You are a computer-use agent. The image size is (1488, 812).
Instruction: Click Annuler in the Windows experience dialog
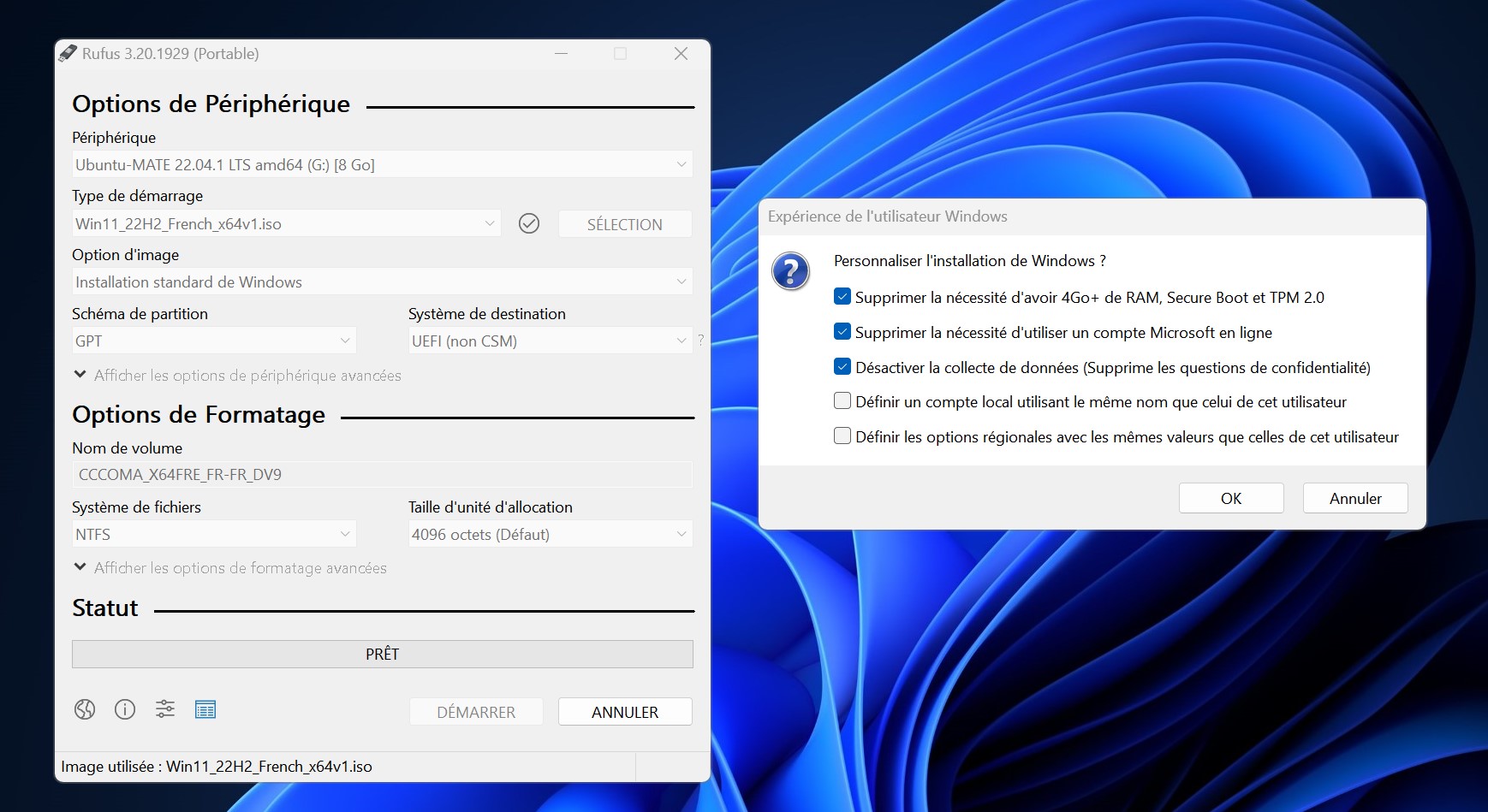[1355, 498]
